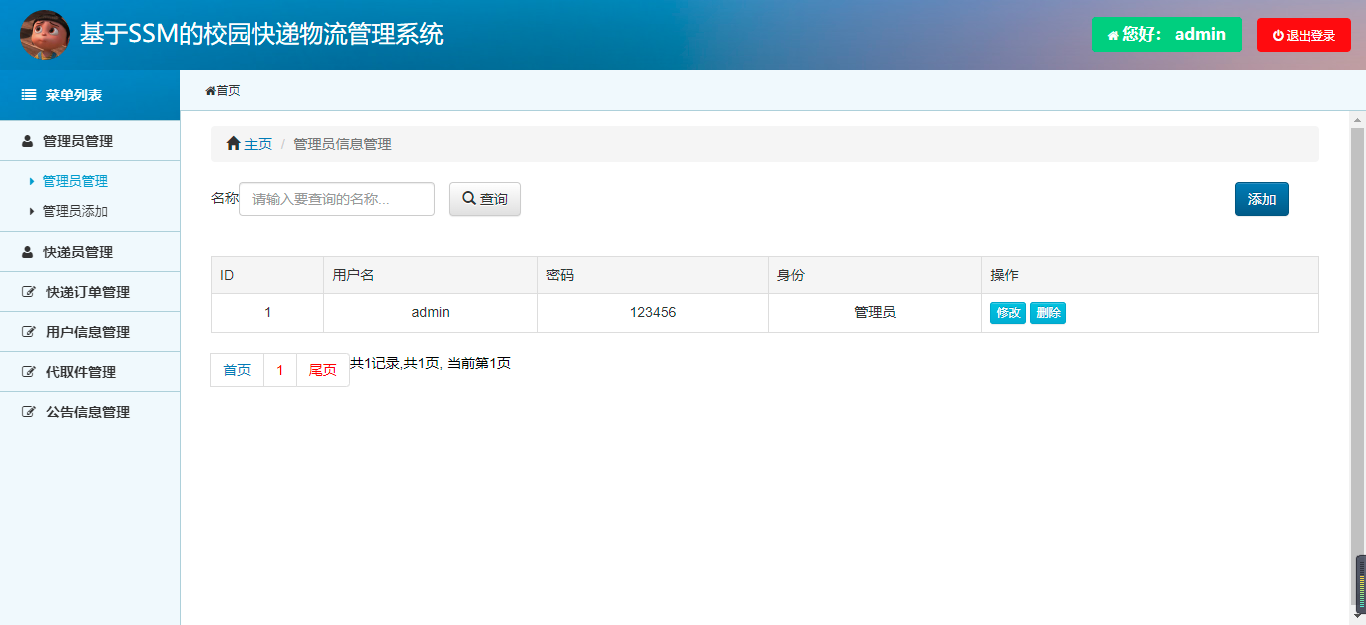
Task: Click 删除 for the admin row
Action: [x=1048, y=313]
